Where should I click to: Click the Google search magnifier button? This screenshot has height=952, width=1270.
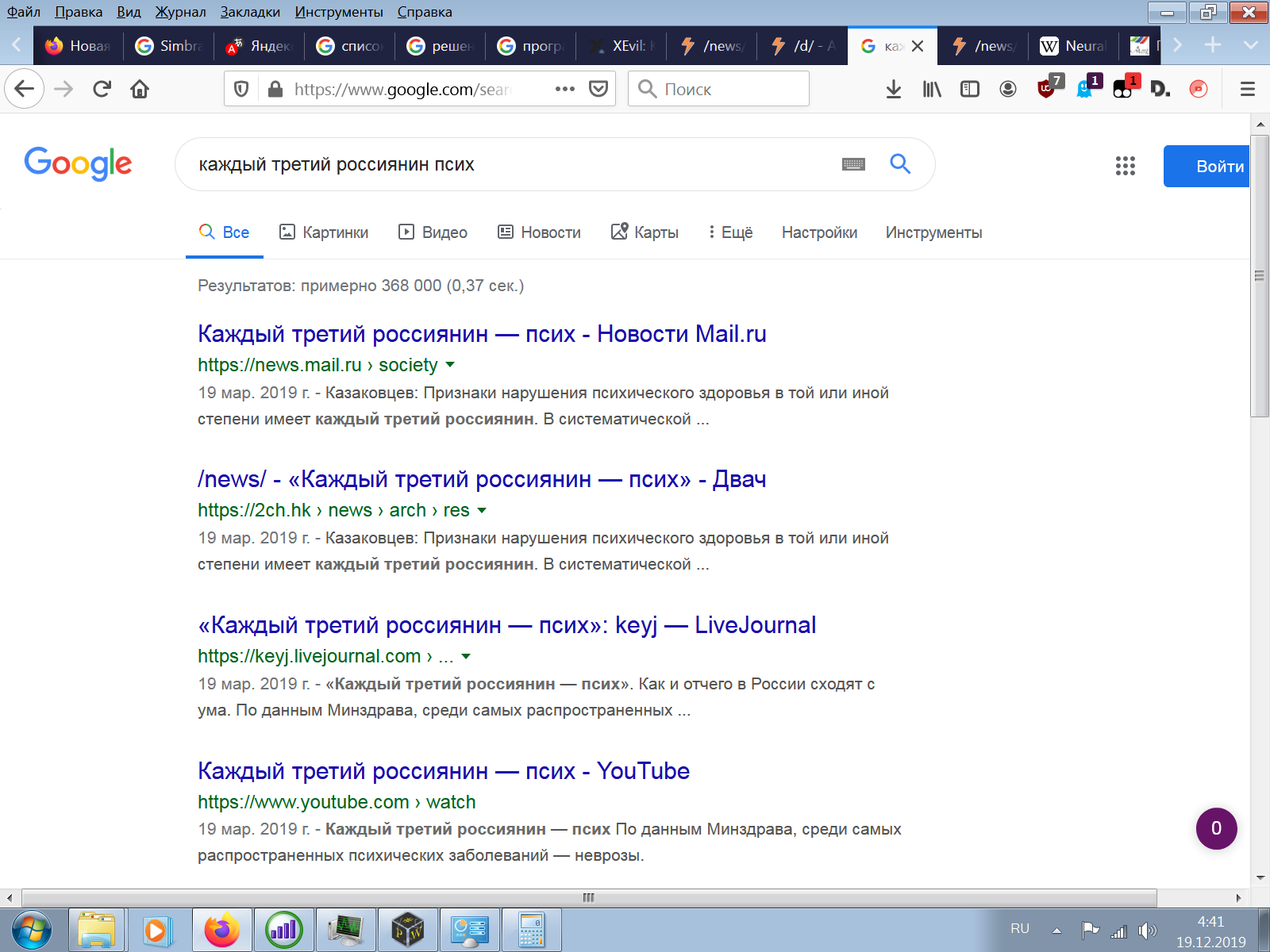(x=900, y=164)
